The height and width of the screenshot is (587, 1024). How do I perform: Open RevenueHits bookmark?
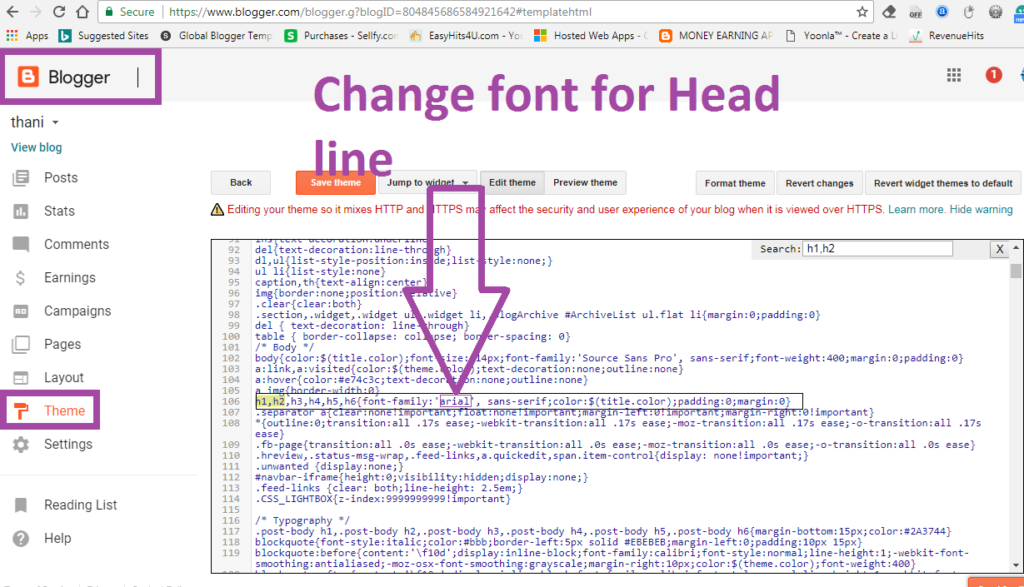click(947, 35)
